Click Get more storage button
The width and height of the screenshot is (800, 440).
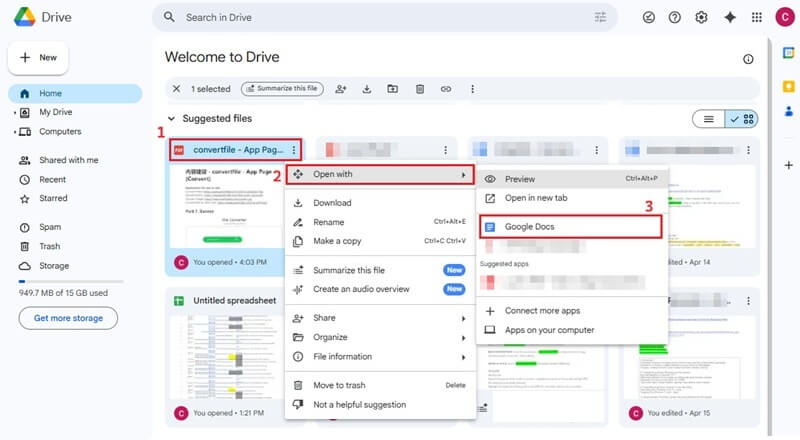click(68, 318)
